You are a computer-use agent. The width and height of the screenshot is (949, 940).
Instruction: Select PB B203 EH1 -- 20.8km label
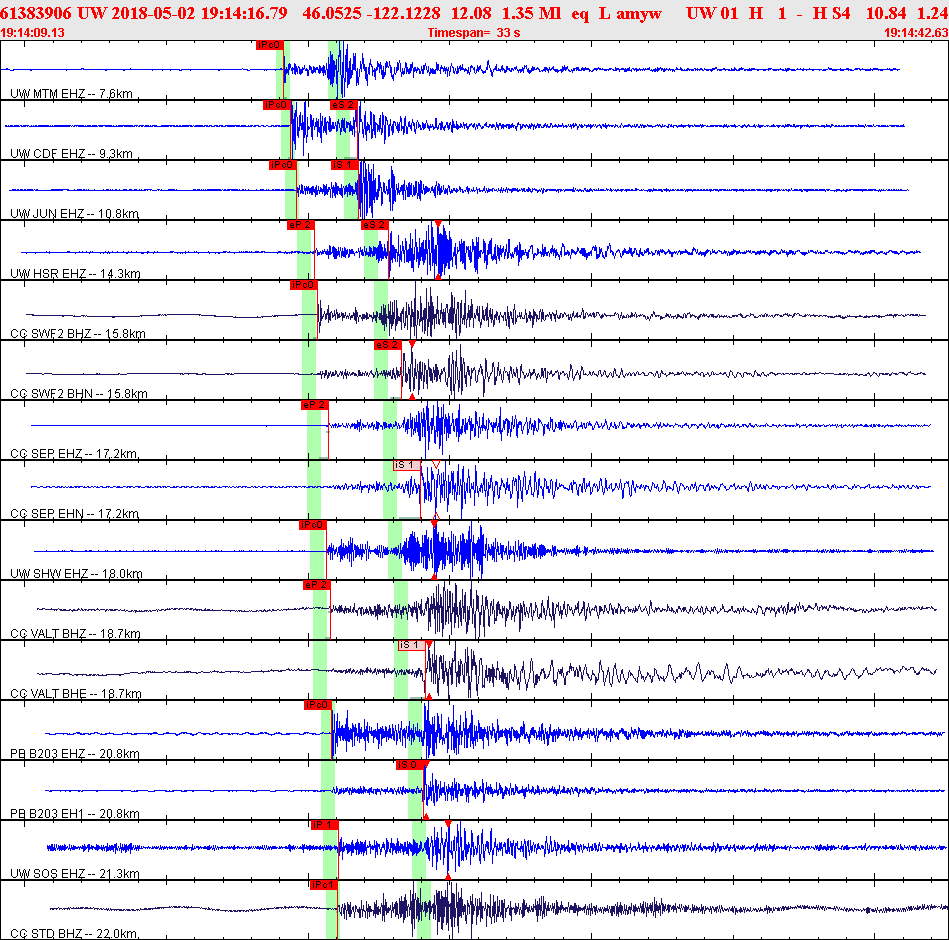[x=75, y=813]
